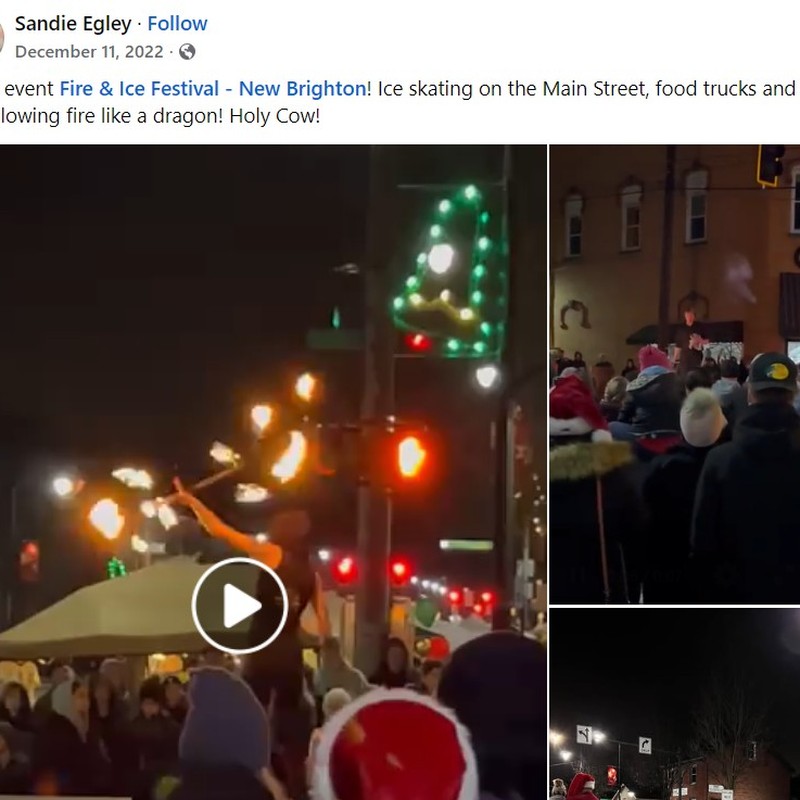Screen dimensions: 800x800
Task: Click the red traffic signal beside the pole
Action: point(411,457)
